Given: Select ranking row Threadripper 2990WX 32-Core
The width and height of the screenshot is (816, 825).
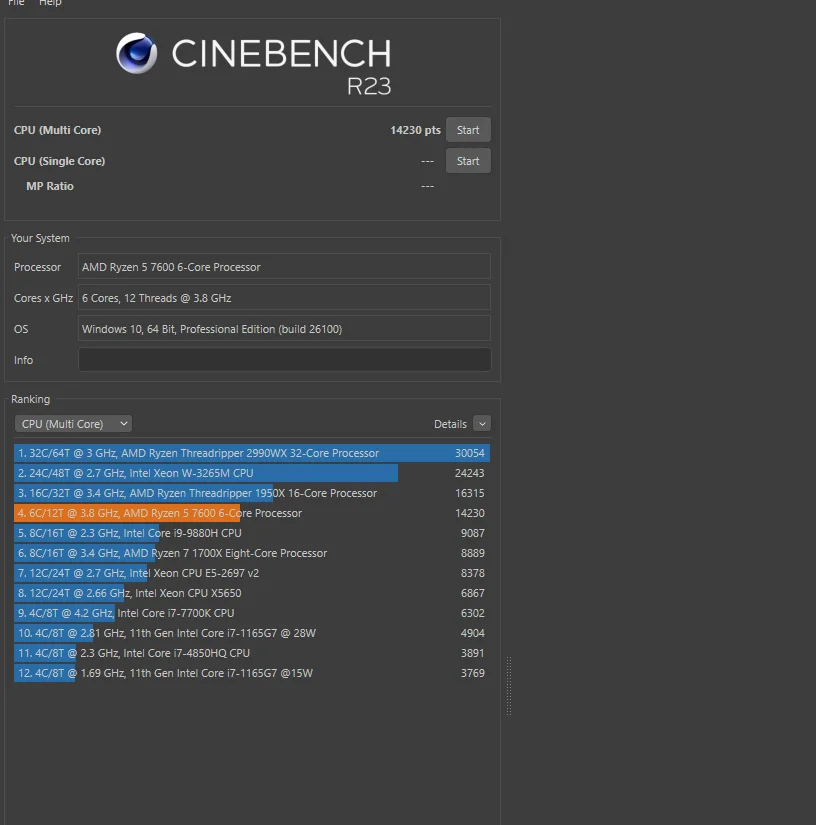Looking at the screenshot, I should click(x=251, y=453).
